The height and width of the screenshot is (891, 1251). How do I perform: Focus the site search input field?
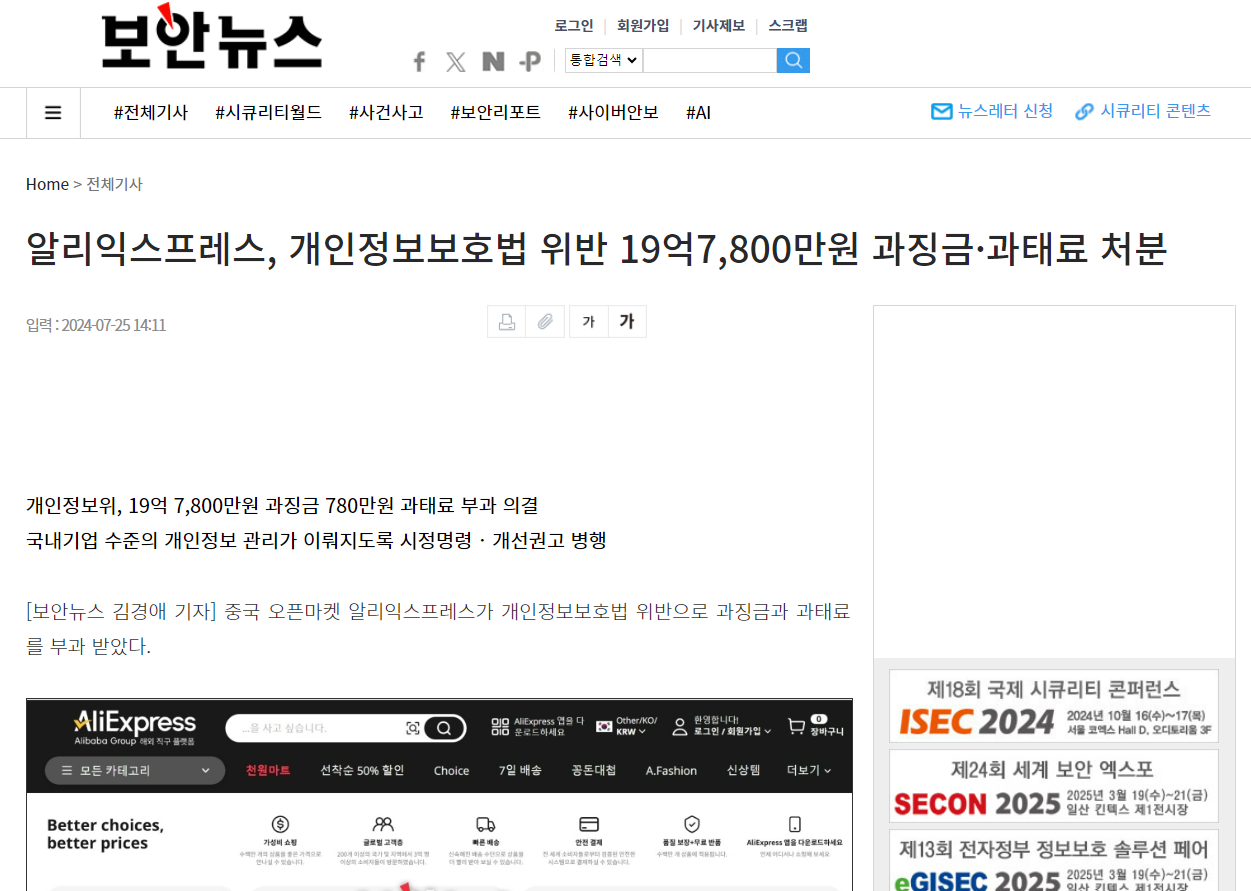(x=709, y=60)
